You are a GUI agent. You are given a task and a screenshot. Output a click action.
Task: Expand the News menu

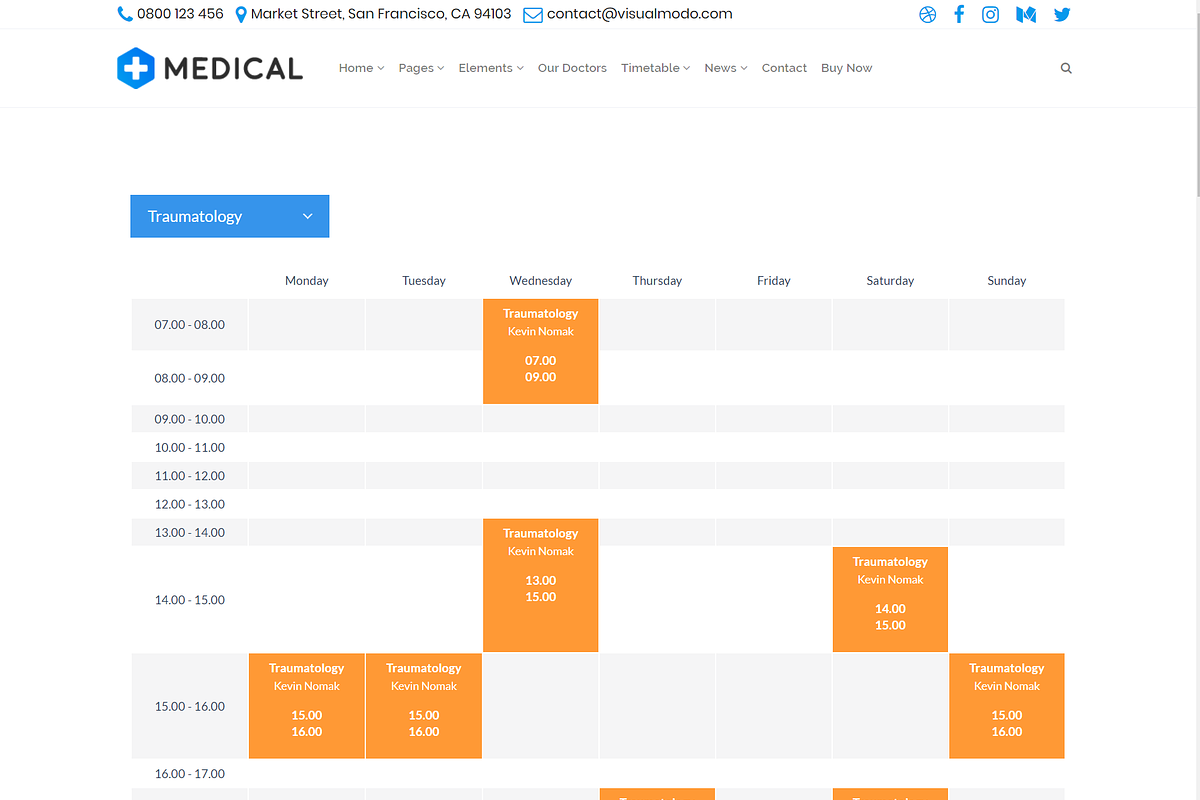click(x=726, y=68)
